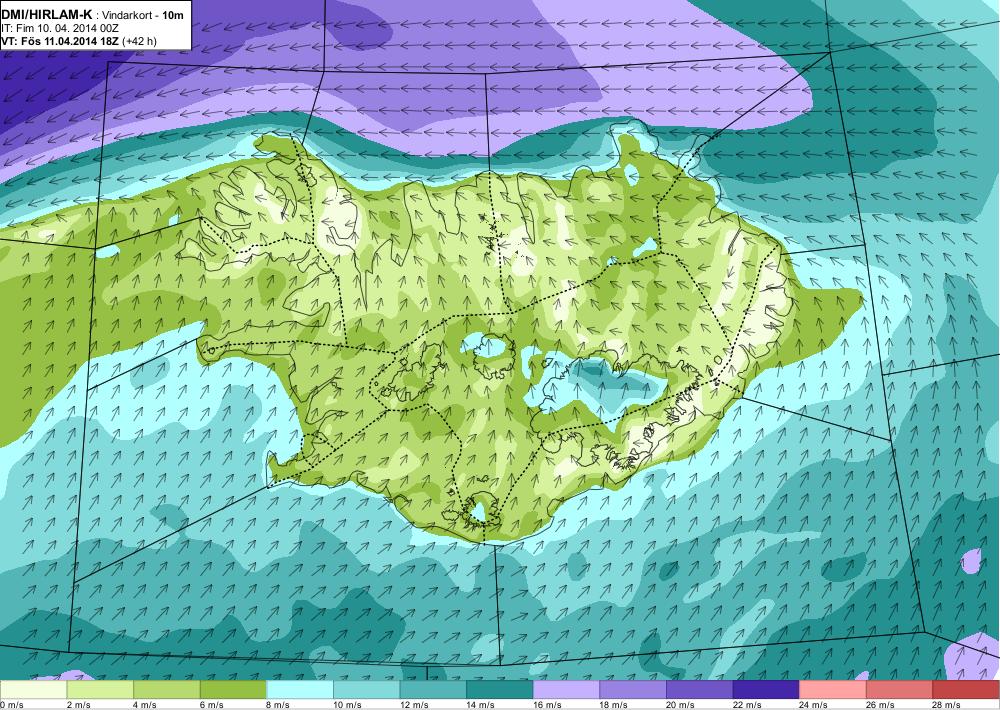Pick the legend swatch between 18 and 20 m/s
The image size is (1000, 710).
click(633, 690)
